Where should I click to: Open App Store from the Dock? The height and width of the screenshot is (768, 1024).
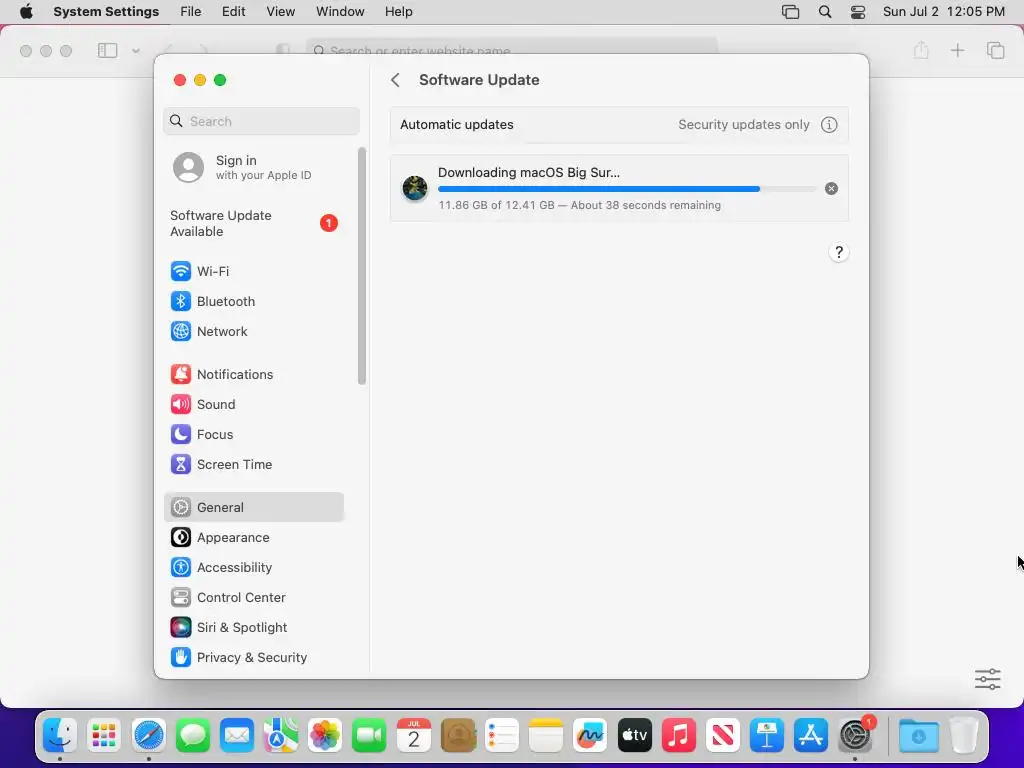pos(811,735)
